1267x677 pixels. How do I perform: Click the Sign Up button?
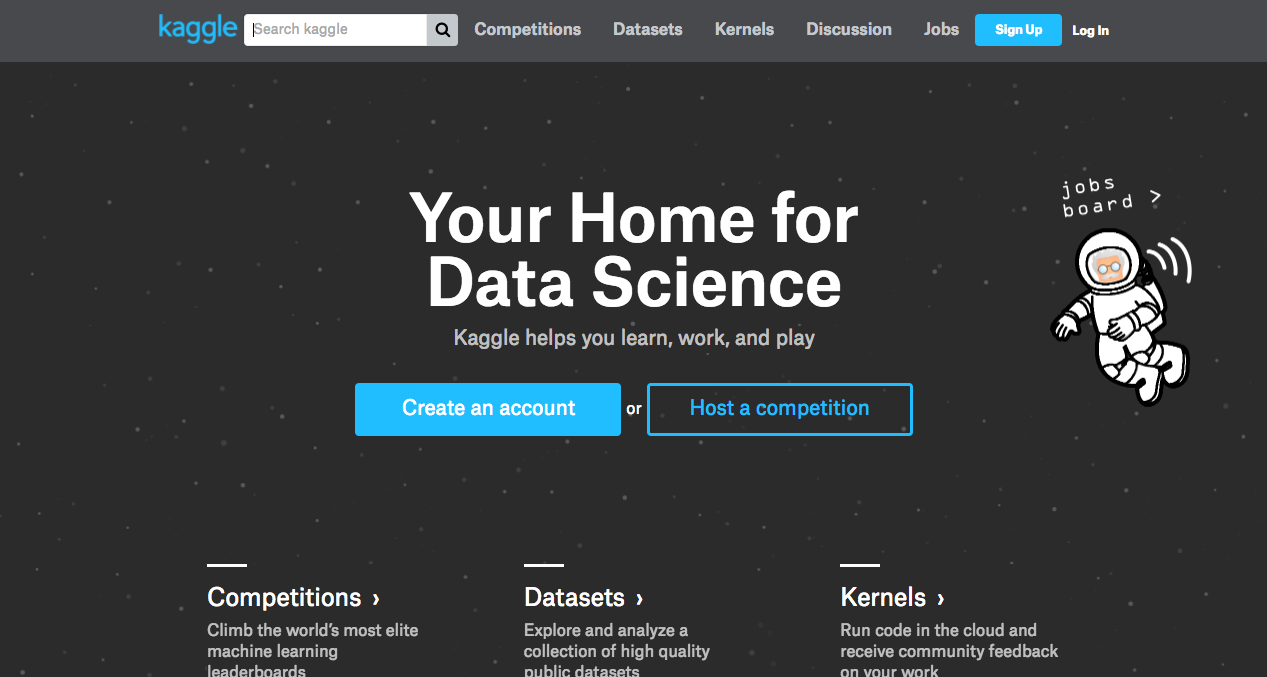click(x=1017, y=30)
